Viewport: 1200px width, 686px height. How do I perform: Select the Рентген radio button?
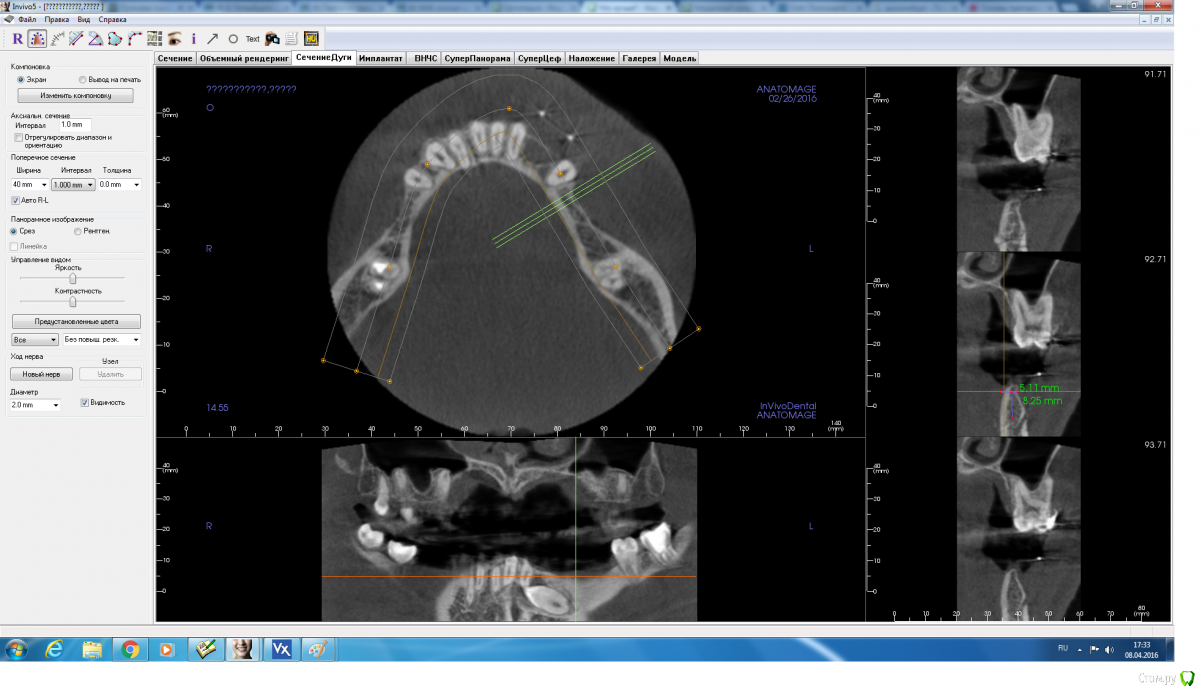(x=78, y=231)
